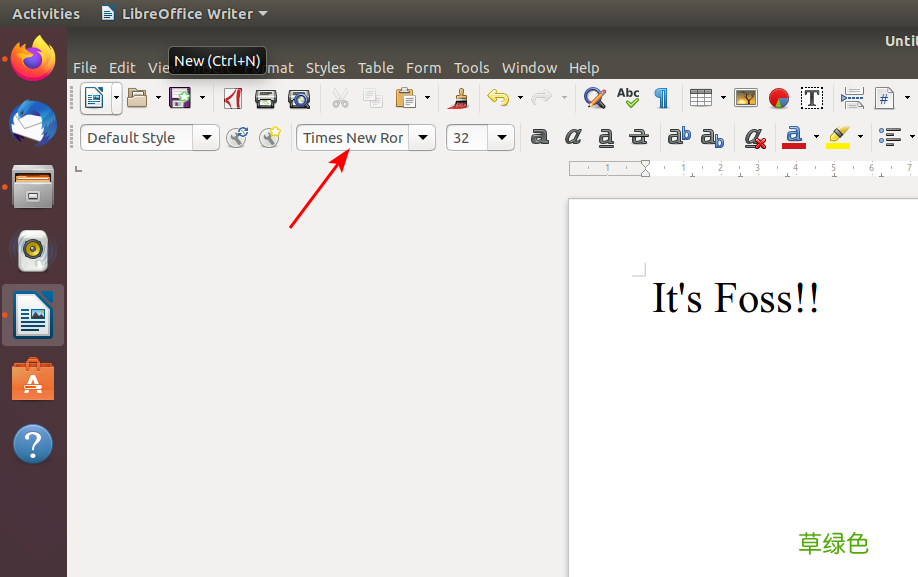Click the Print document icon
This screenshot has width=918, height=577.
pos(265,98)
